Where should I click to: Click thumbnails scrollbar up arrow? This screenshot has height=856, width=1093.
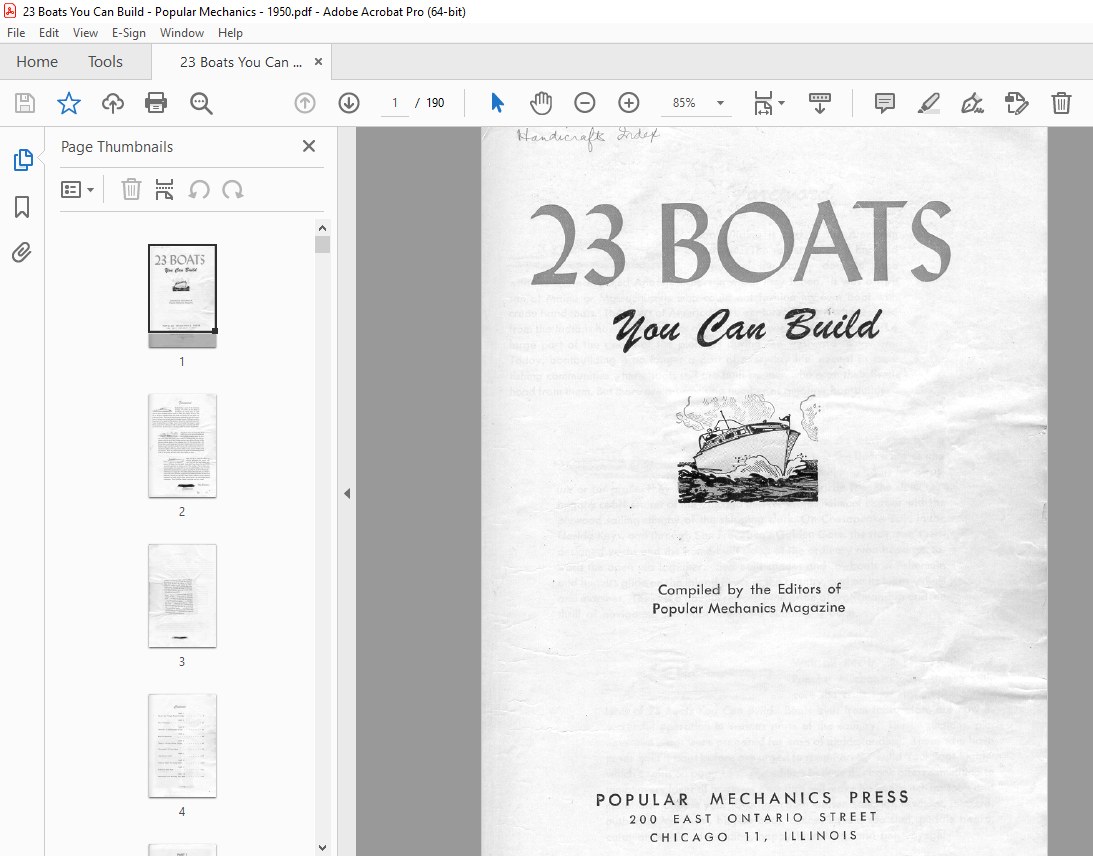point(322,228)
